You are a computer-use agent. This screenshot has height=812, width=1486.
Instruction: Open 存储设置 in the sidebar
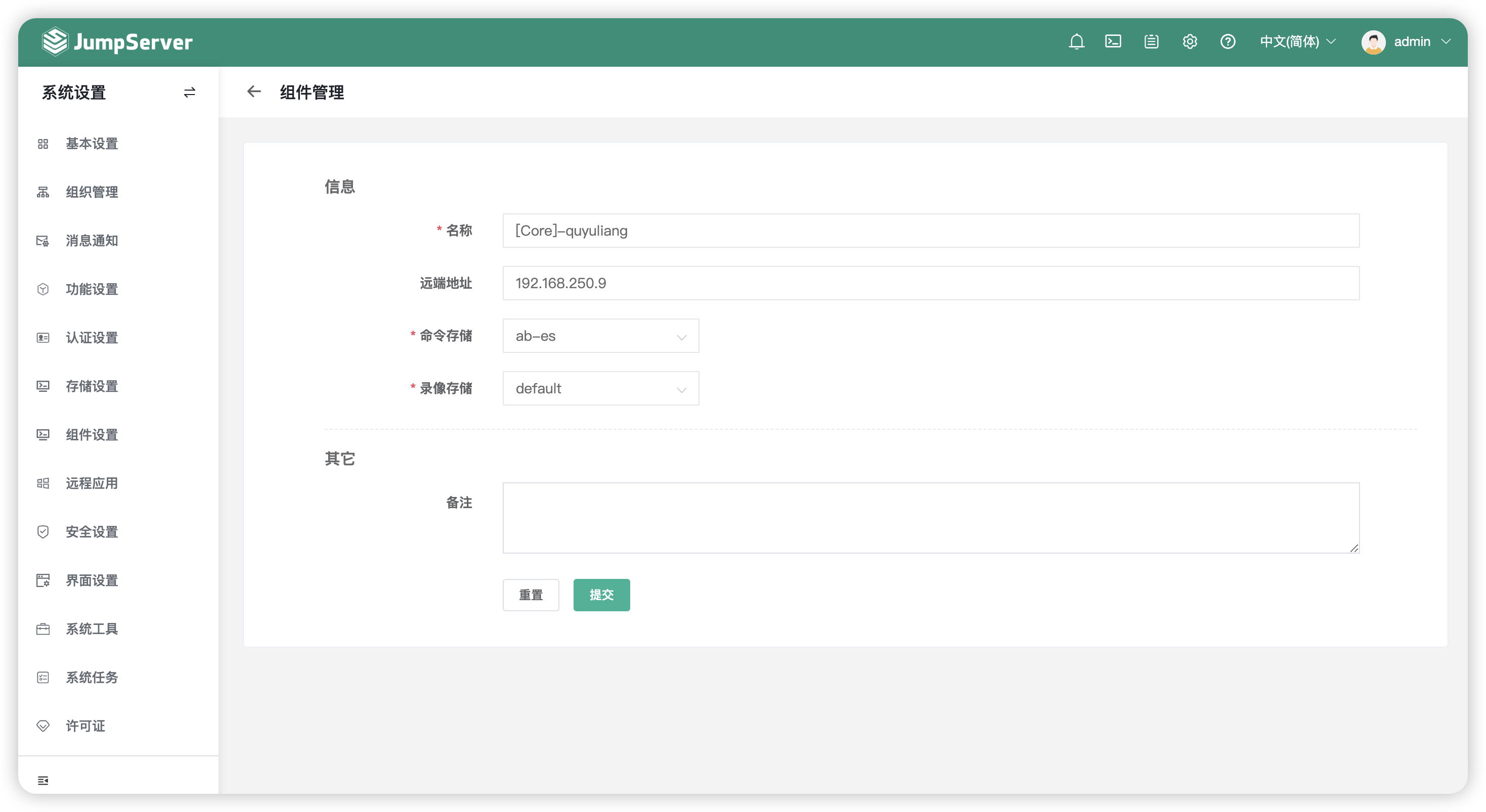pyautogui.click(x=92, y=386)
